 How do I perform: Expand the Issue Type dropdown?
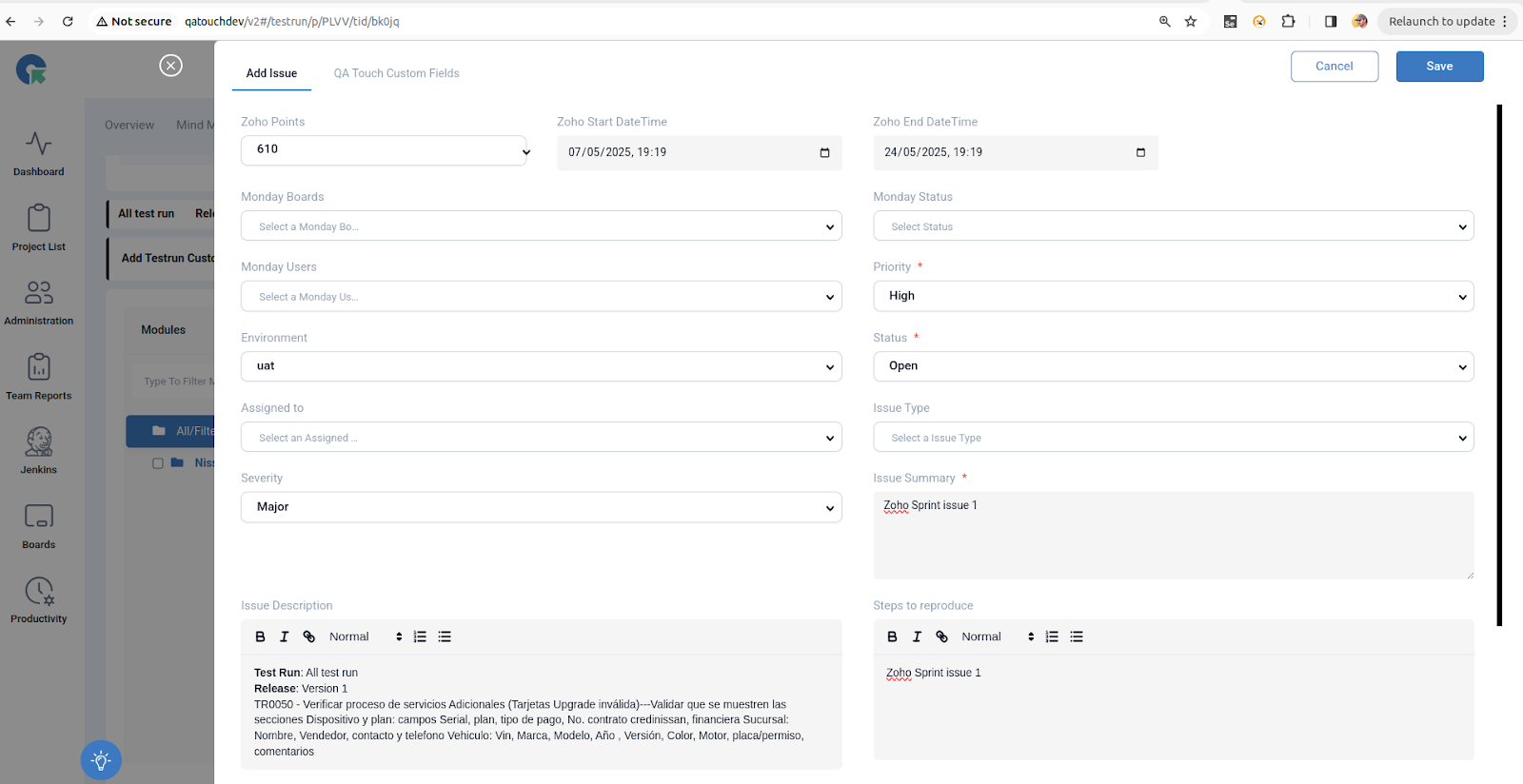point(1173,438)
